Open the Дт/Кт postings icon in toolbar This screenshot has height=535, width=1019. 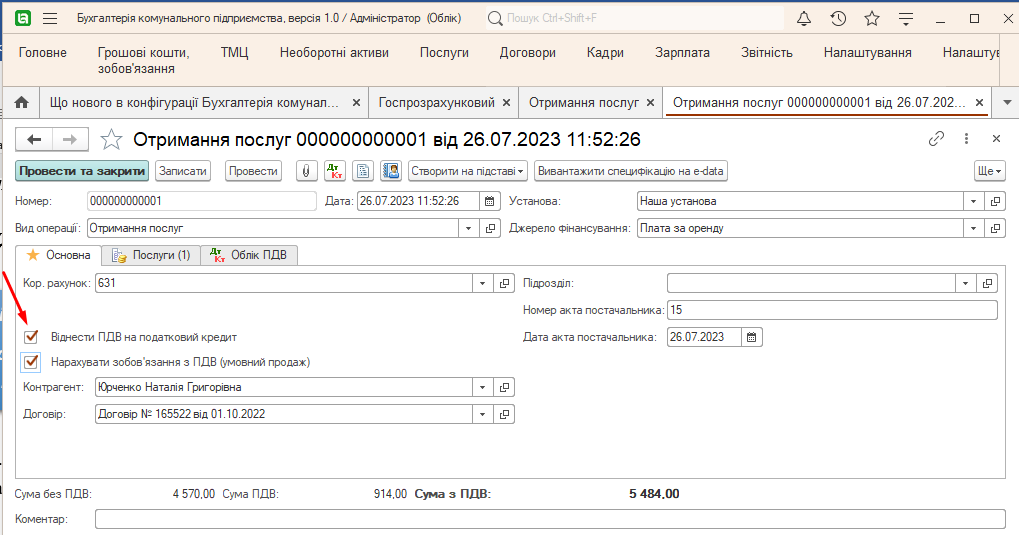point(335,171)
